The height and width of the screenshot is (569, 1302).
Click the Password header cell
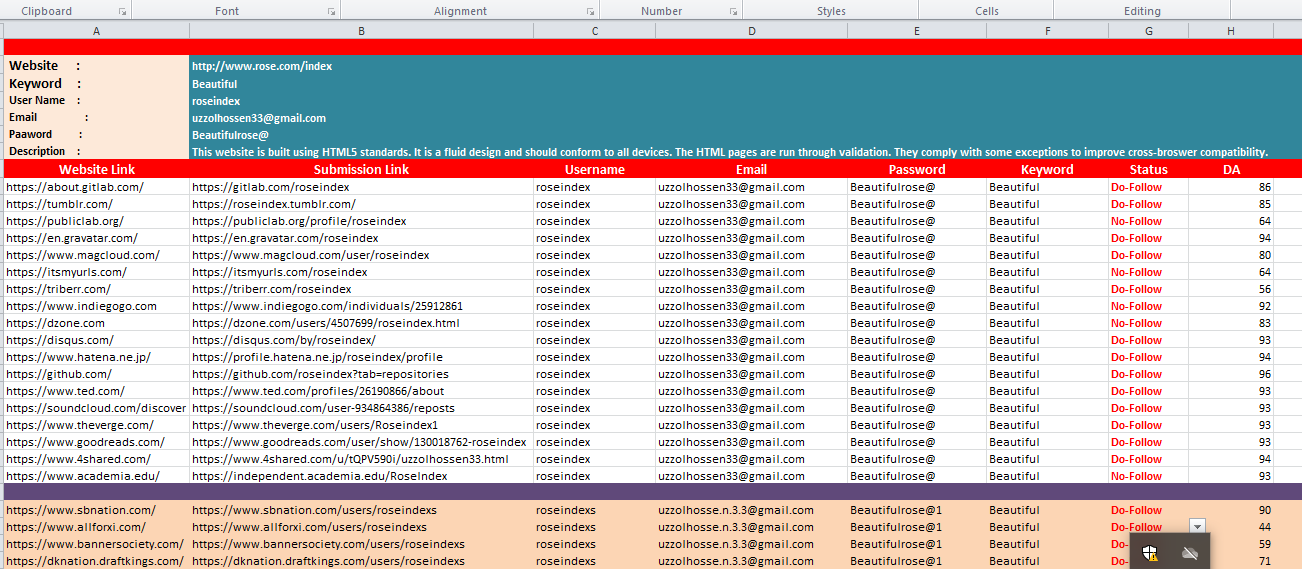click(916, 169)
